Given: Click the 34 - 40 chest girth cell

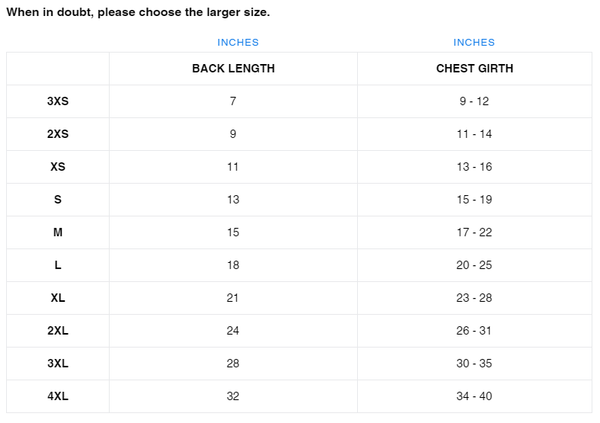Looking at the screenshot, I should pyautogui.click(x=474, y=396).
